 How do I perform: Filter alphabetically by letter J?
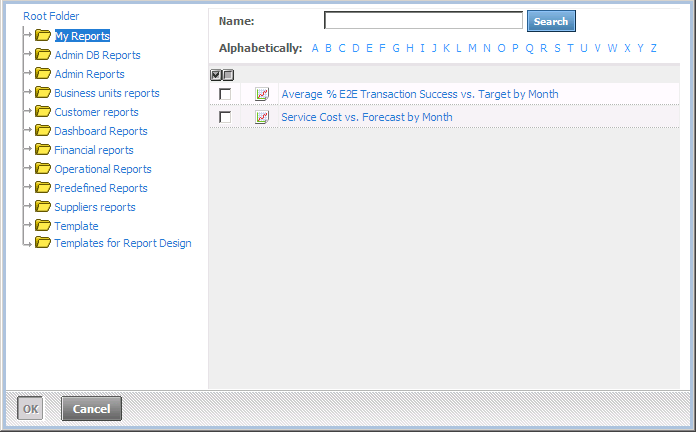click(434, 48)
